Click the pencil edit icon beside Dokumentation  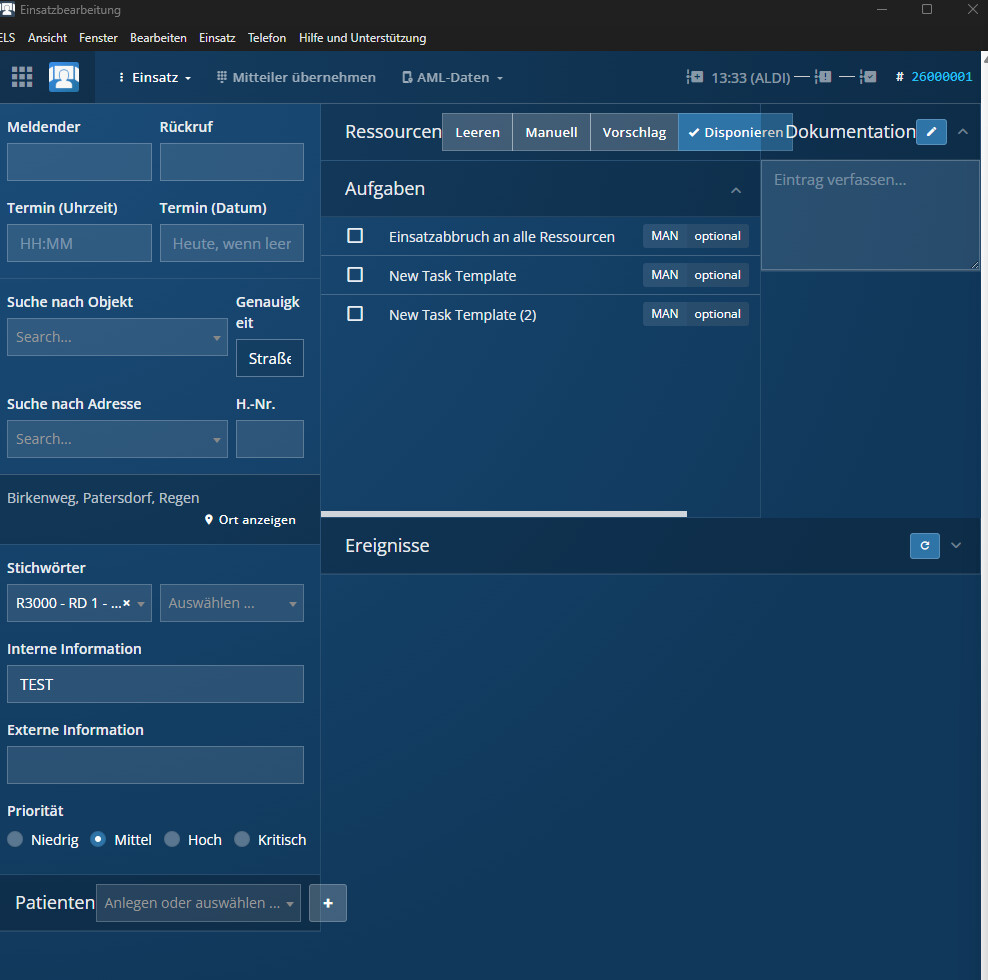coord(931,132)
